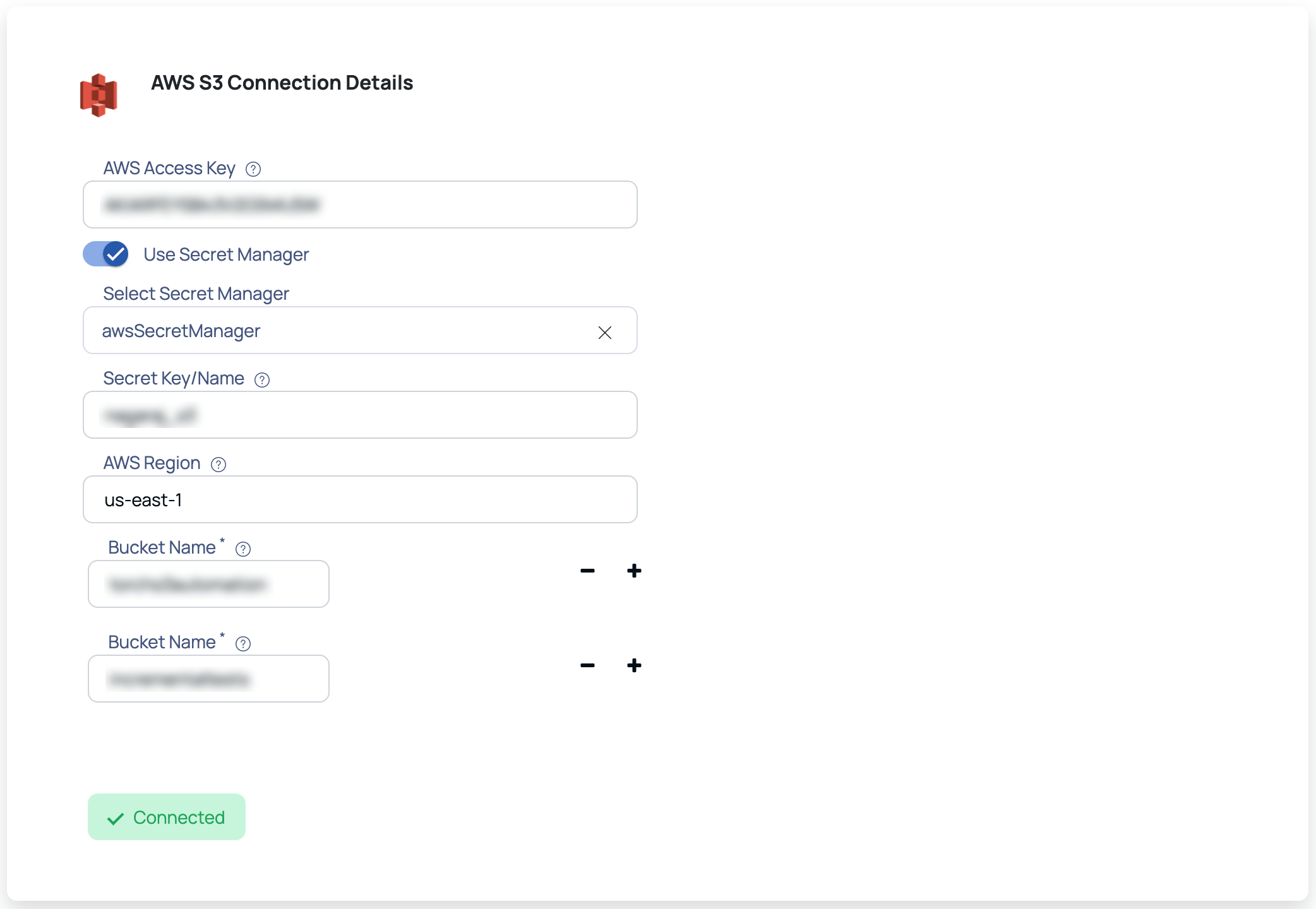Click the Use Secret Manager label
This screenshot has width=1316, height=909.
click(226, 254)
